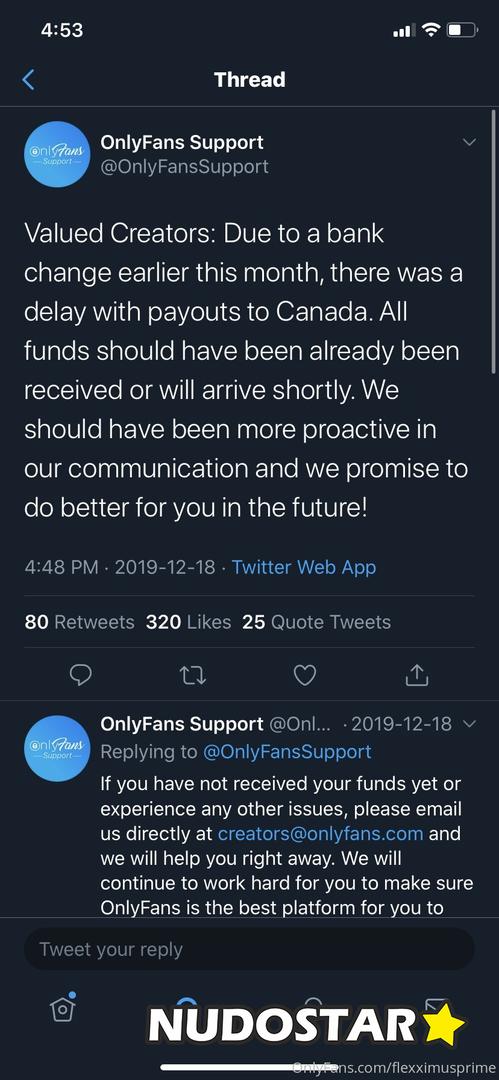499x1080 pixels.
Task: Open the creators@onlyfans.com email link
Action: 320,833
